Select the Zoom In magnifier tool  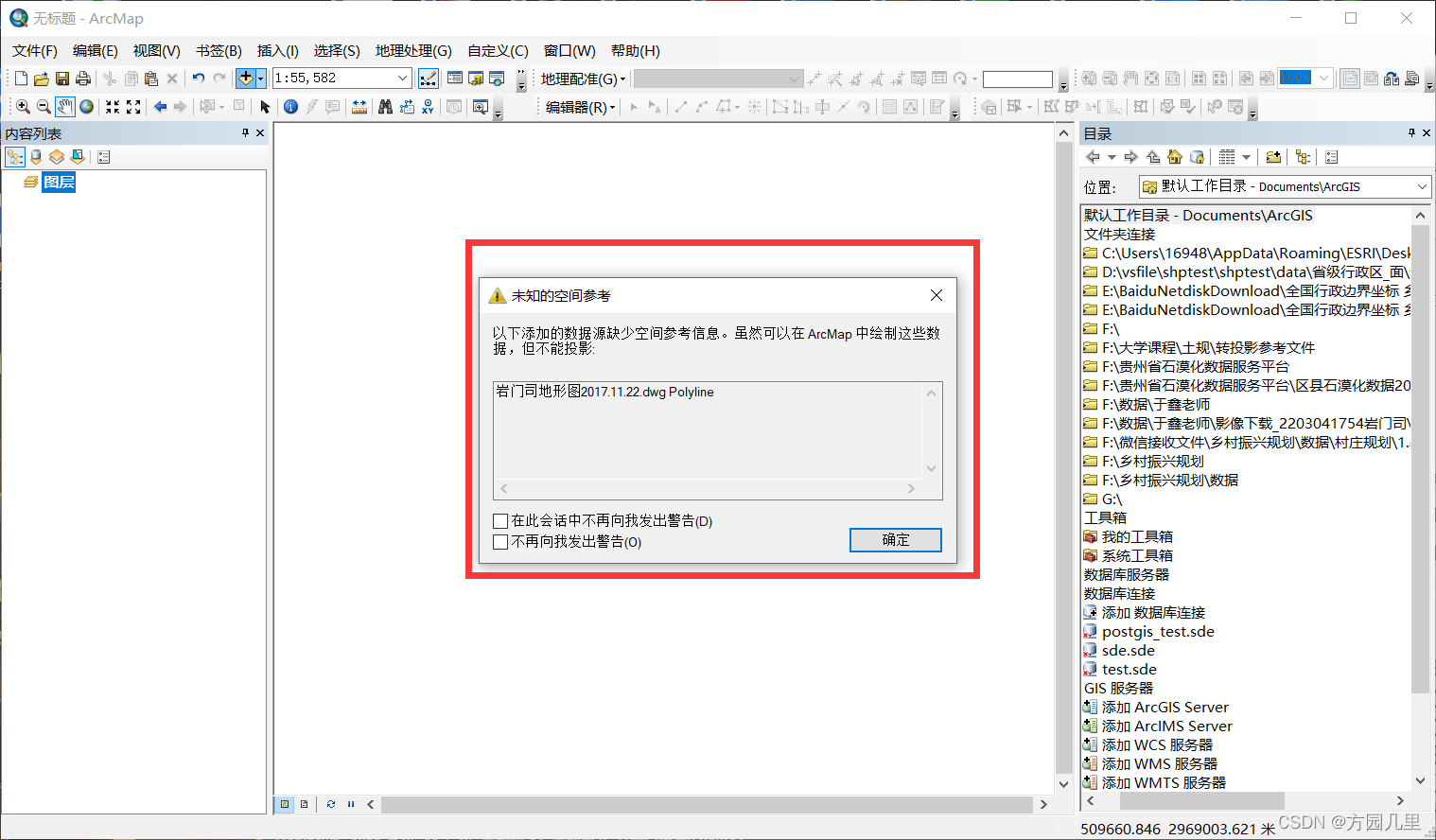pos(23,107)
